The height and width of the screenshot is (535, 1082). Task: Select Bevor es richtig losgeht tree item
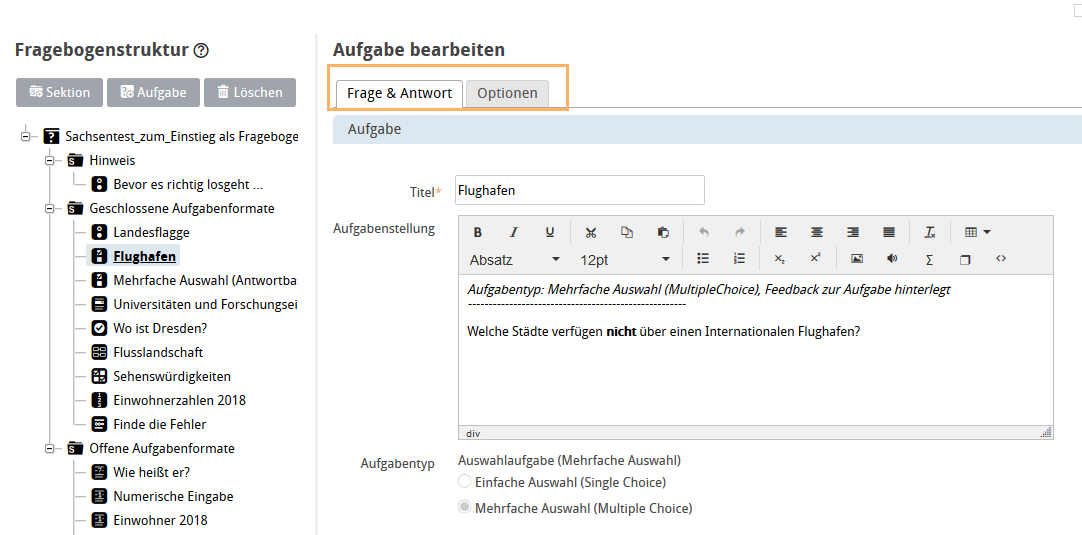coord(188,184)
